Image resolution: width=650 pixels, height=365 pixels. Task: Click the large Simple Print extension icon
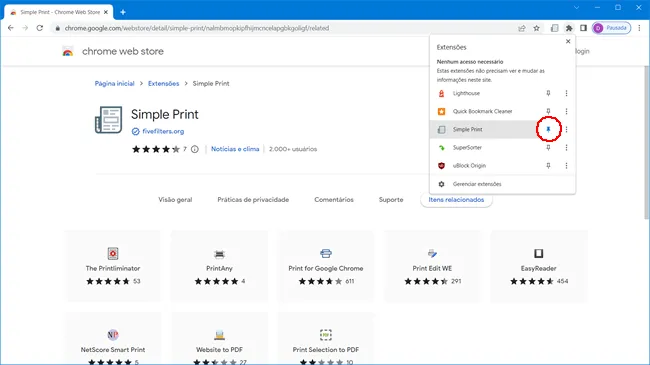click(x=109, y=120)
